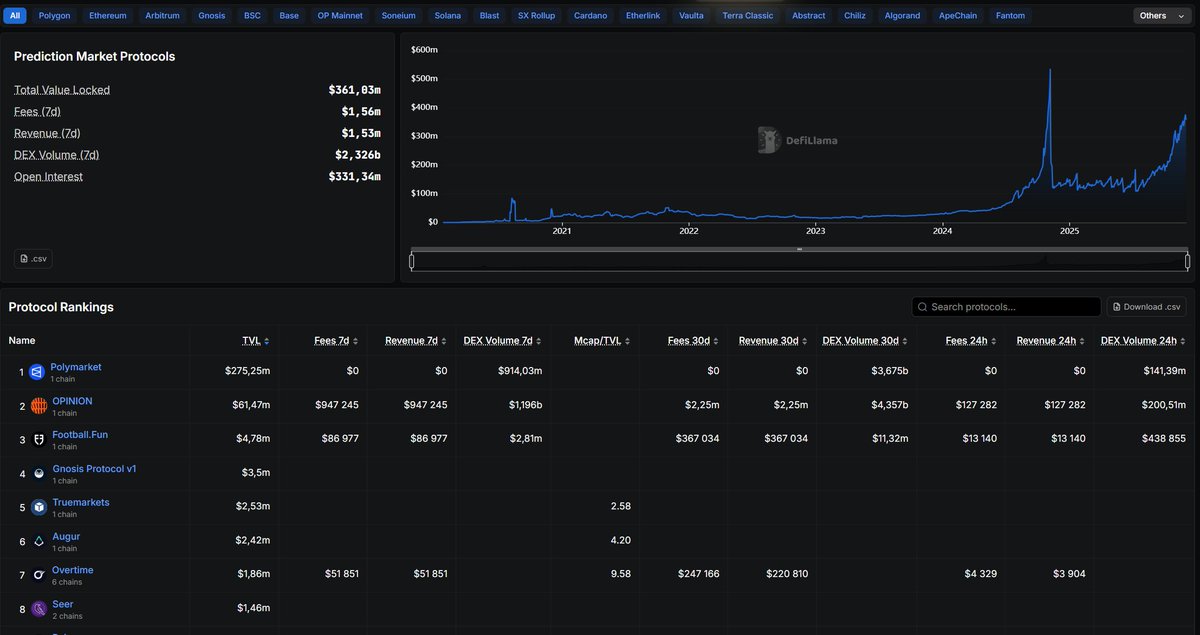
Task: Filter by OP Mainnet chain
Action: click(x=341, y=16)
